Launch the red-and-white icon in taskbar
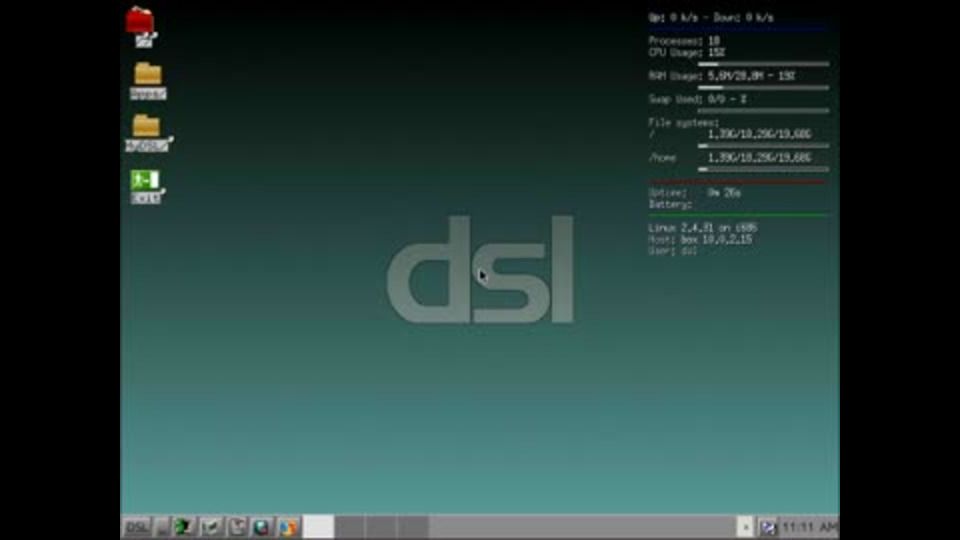The height and width of the screenshot is (540, 960). [x=238, y=527]
